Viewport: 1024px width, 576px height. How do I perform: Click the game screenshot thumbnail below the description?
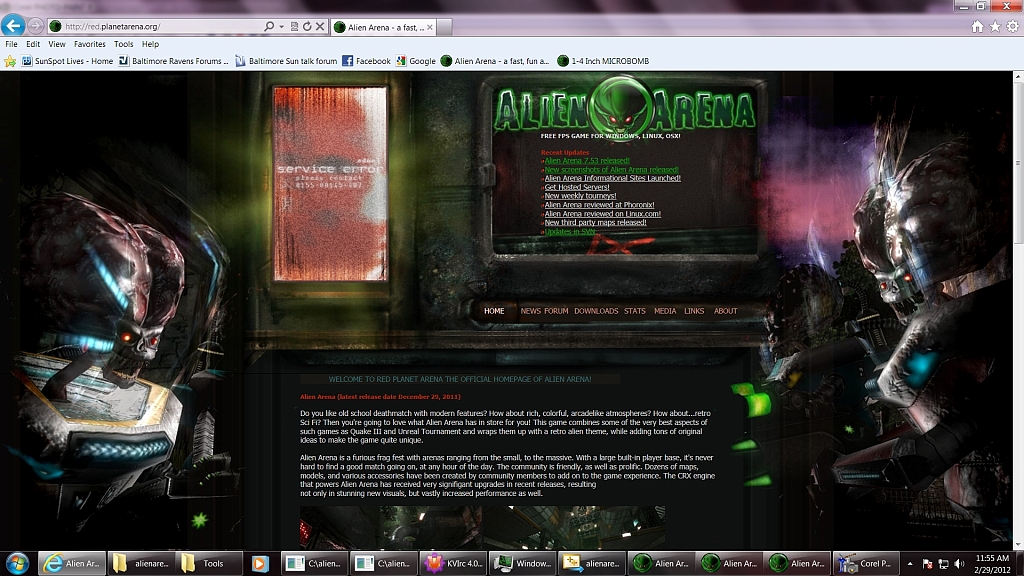click(x=482, y=527)
